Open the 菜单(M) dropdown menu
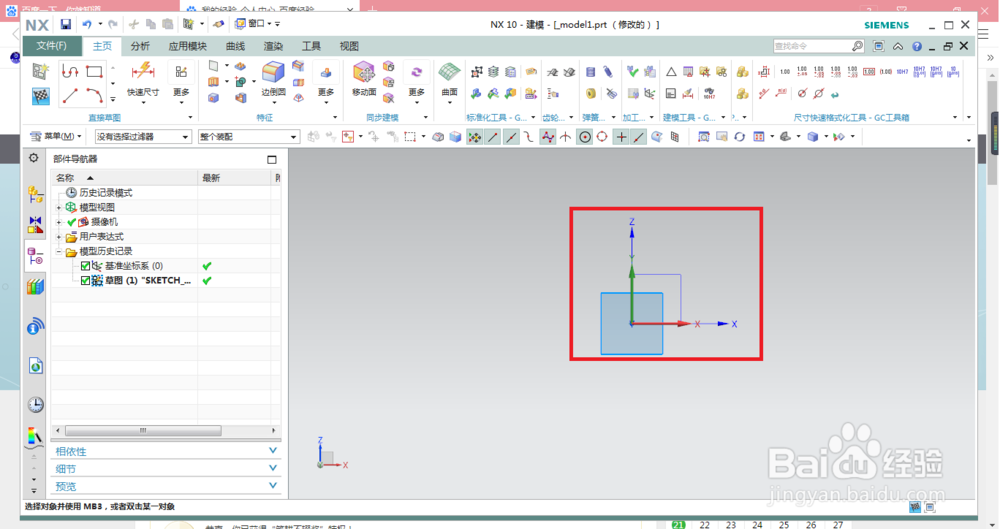This screenshot has width=1000, height=529. (56, 136)
